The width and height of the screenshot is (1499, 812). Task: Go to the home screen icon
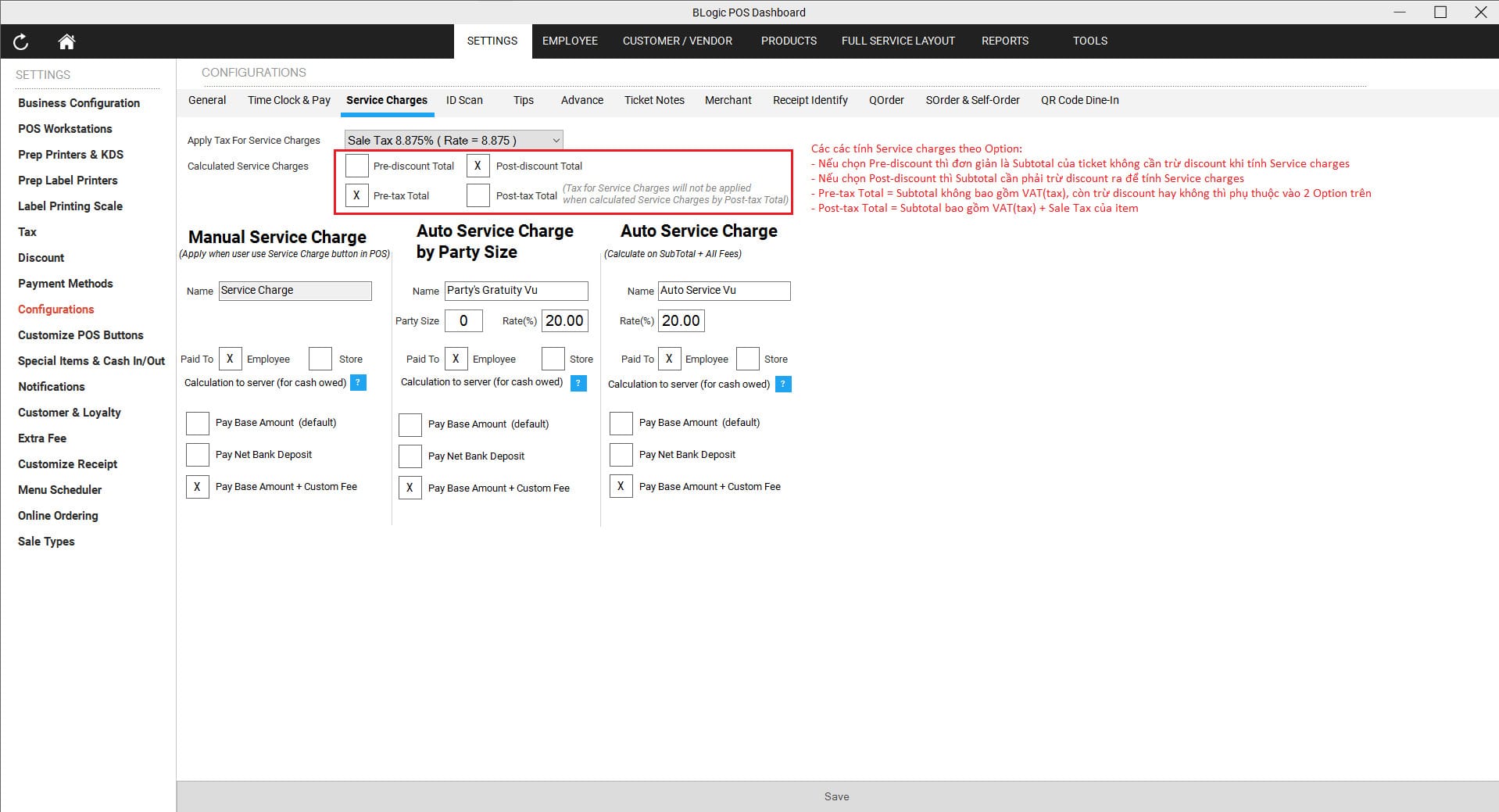[66, 41]
